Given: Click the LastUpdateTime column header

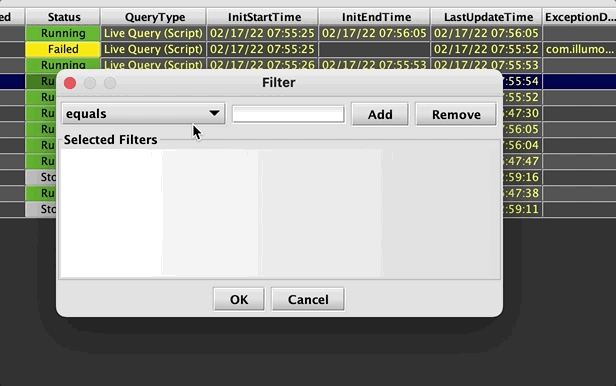Looking at the screenshot, I should point(486,17).
